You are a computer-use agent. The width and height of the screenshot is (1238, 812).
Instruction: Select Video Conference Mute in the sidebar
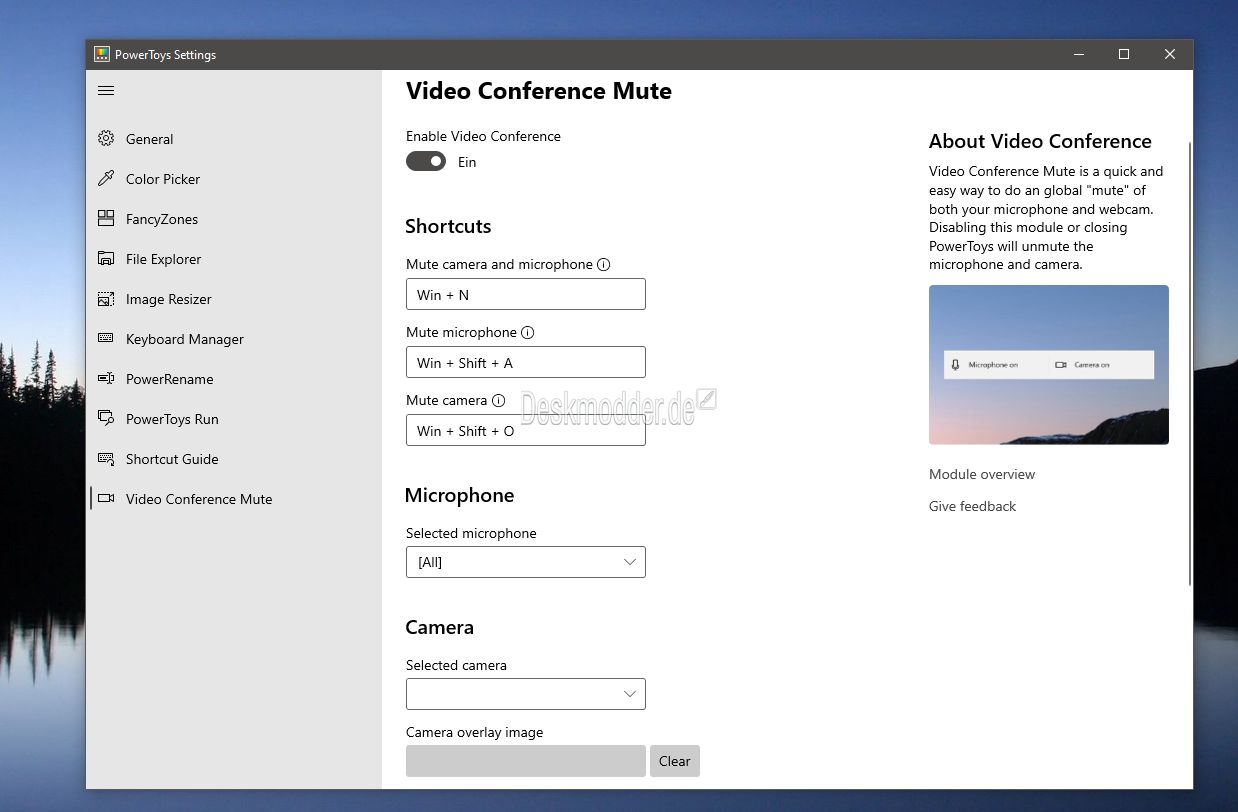[234, 499]
